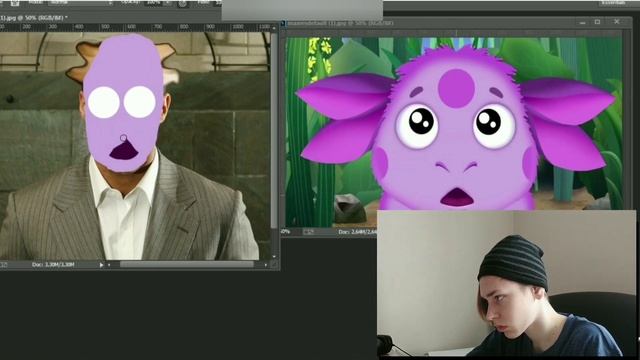The image size is (640, 360).
Task: Click the purple painted mouth shape on canvas
Action: [124, 150]
